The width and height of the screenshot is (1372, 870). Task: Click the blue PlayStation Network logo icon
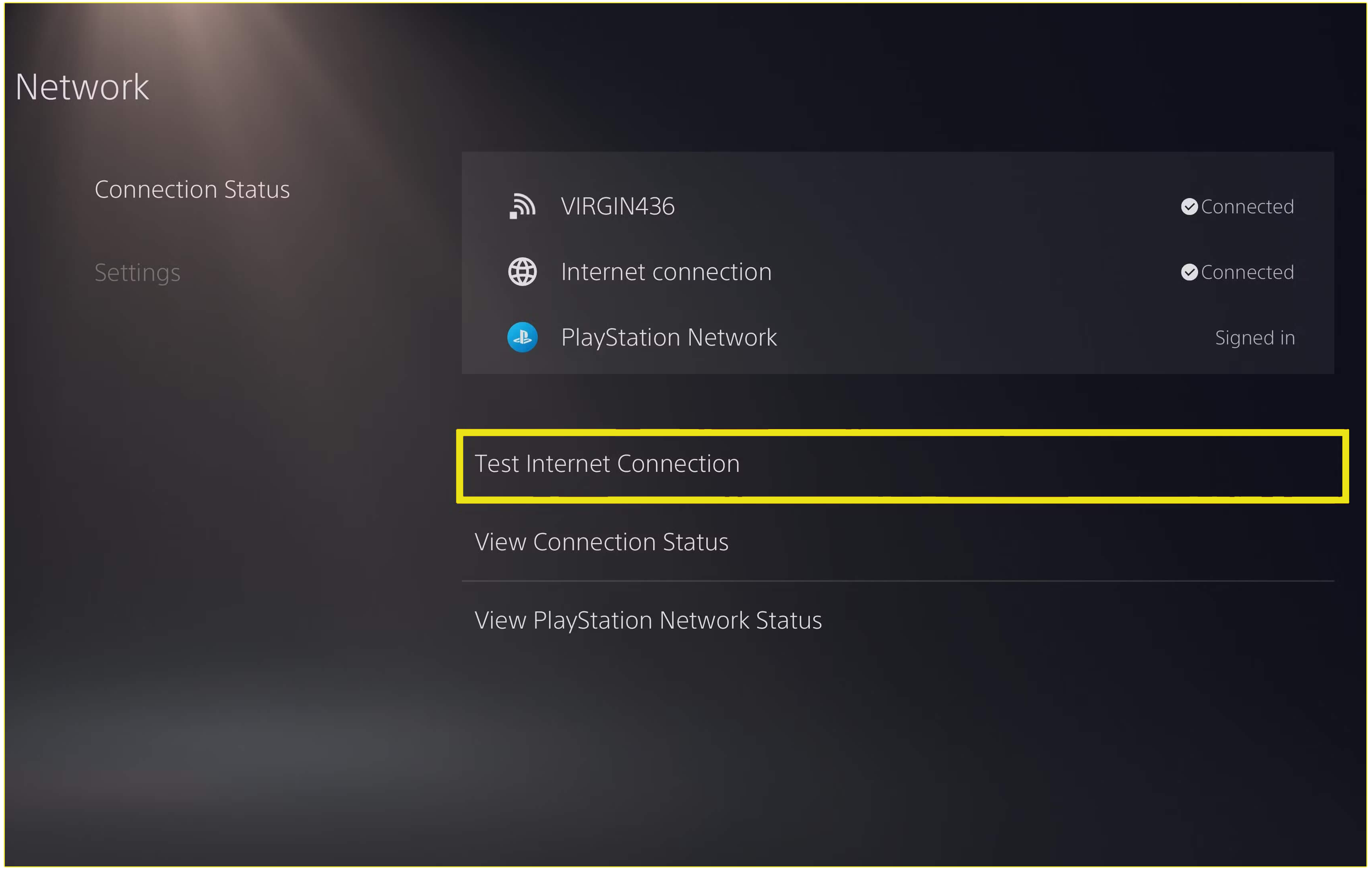coord(522,337)
